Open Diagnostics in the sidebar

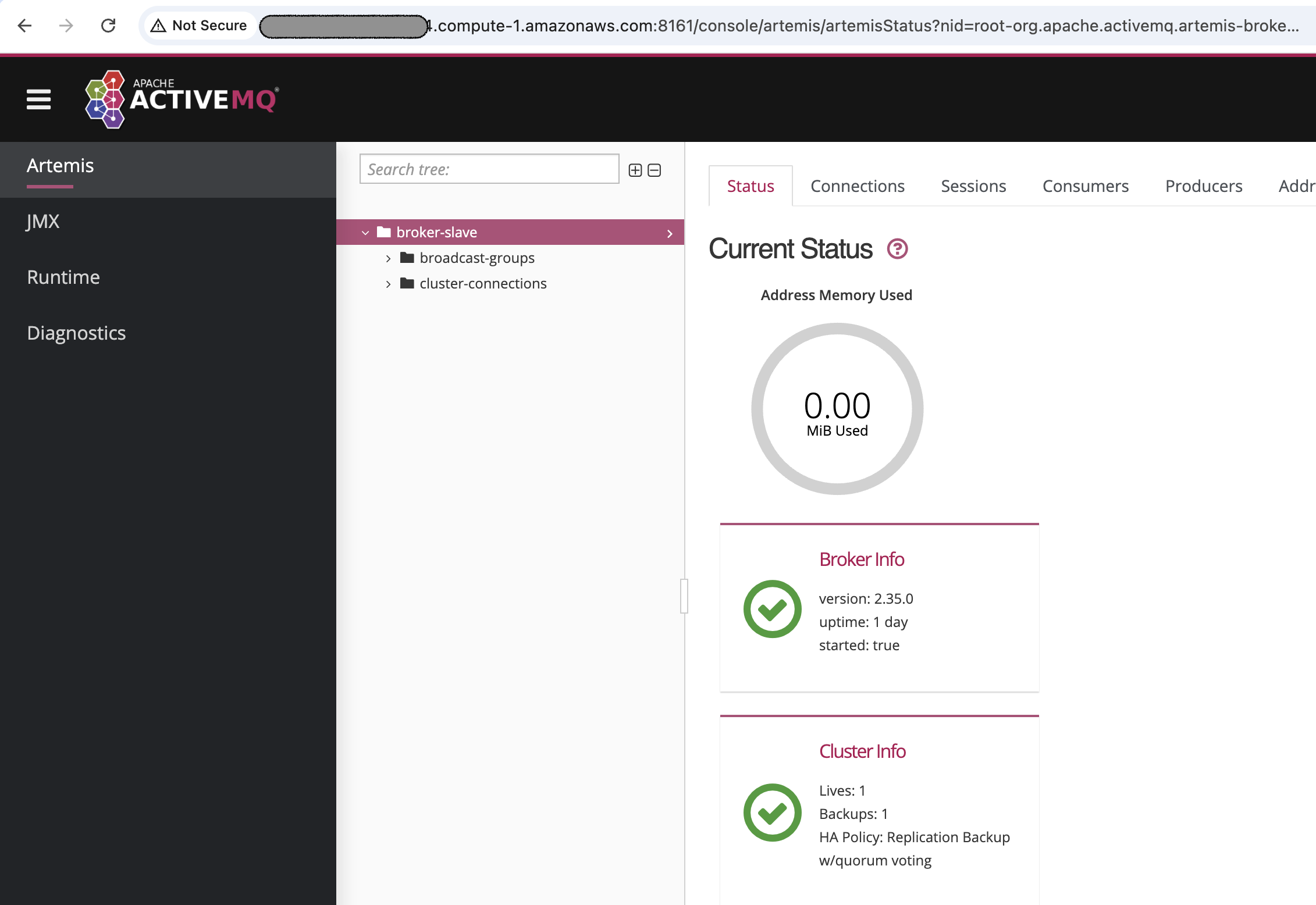(76, 333)
